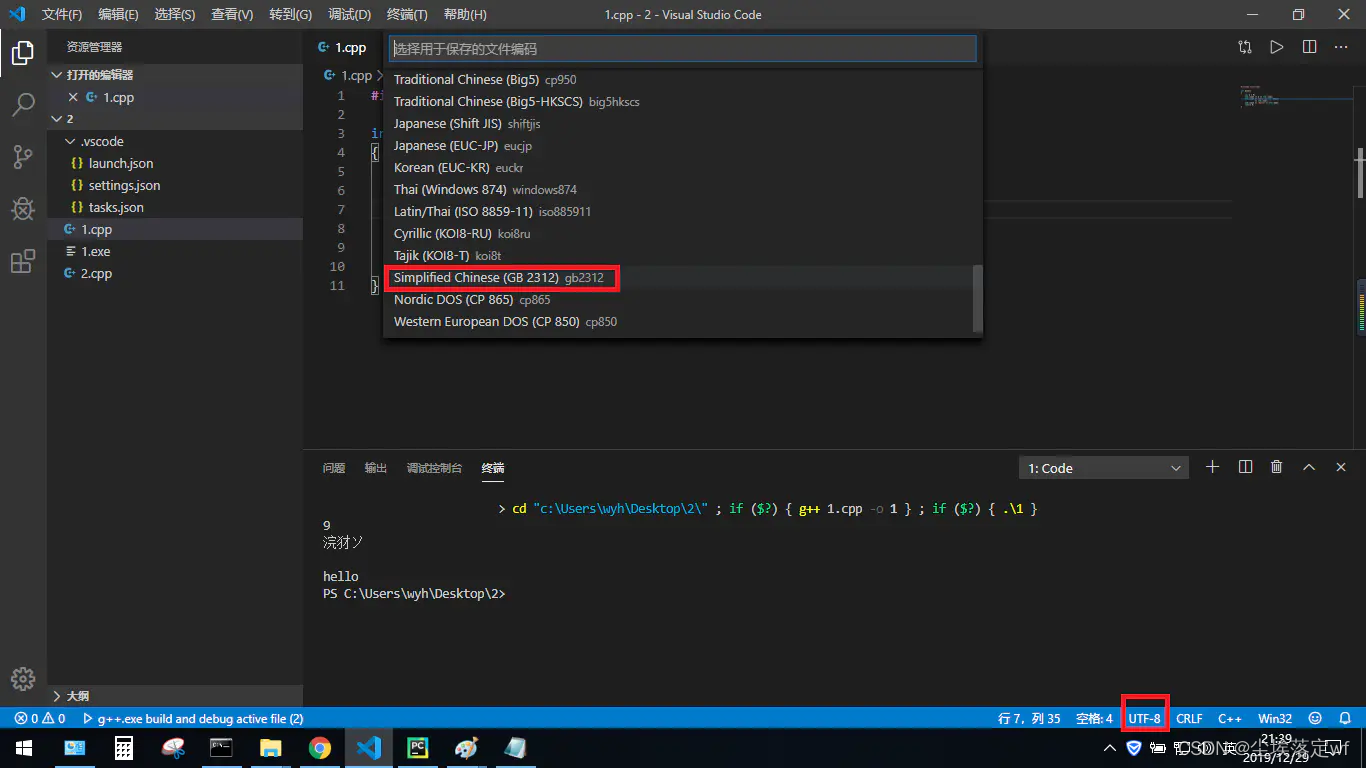Expand the Outline section
Viewport: 1366px width, 768px height.
175,696
